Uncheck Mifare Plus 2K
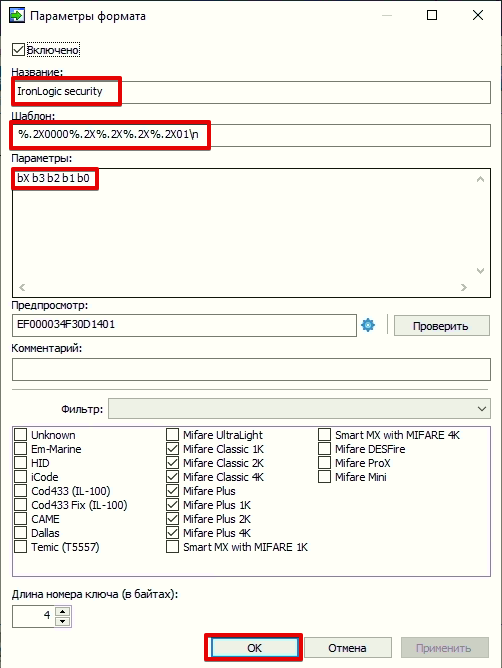The height and width of the screenshot is (668, 502). (x=172, y=519)
